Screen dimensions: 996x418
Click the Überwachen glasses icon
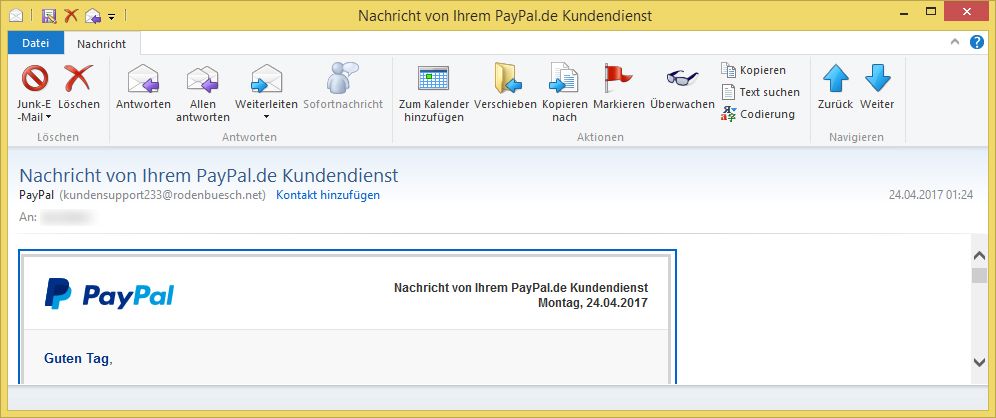point(682,78)
